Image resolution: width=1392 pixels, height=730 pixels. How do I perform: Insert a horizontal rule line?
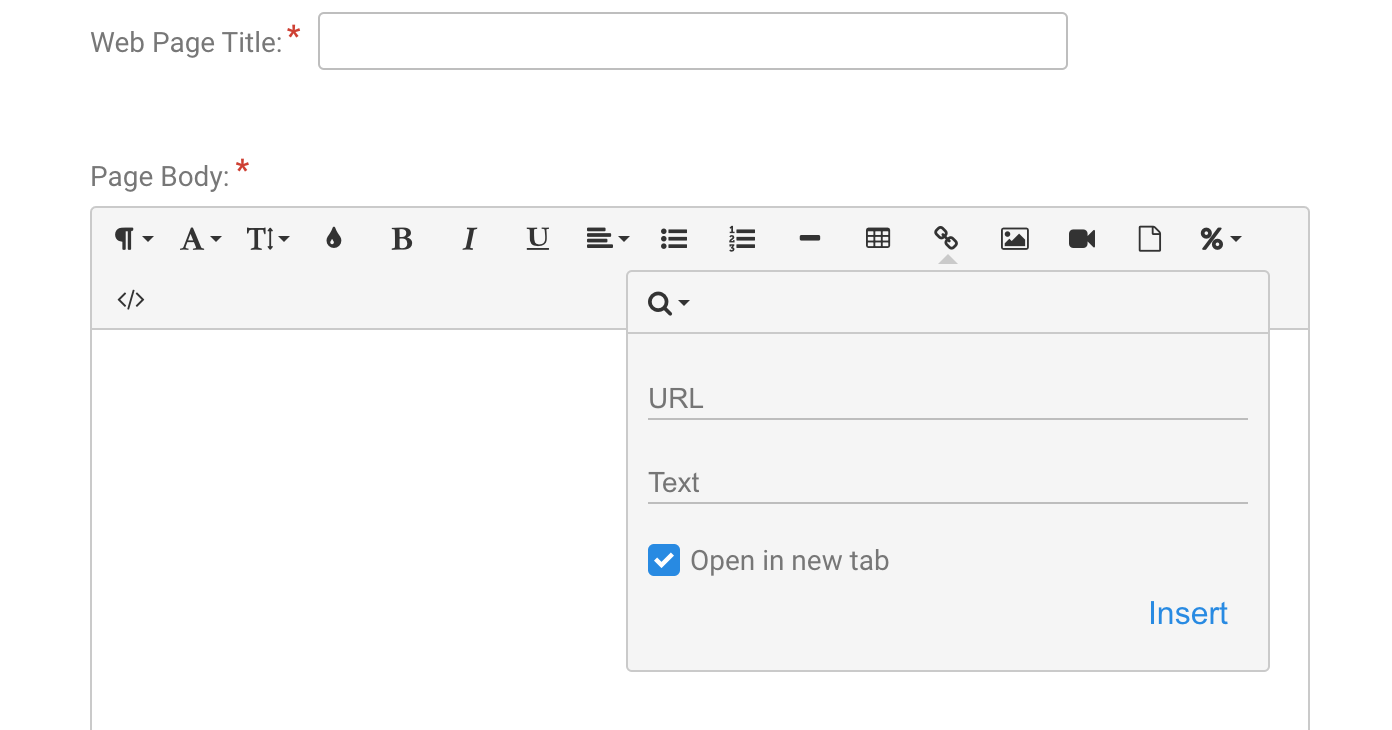(810, 239)
